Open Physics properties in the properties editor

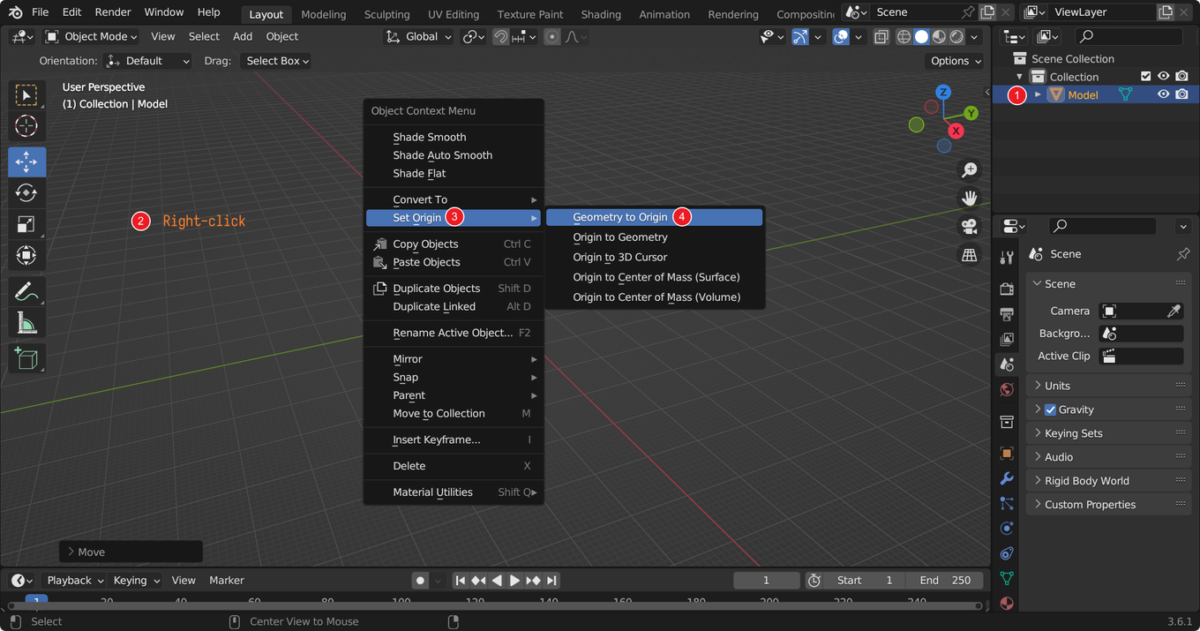(x=1006, y=527)
